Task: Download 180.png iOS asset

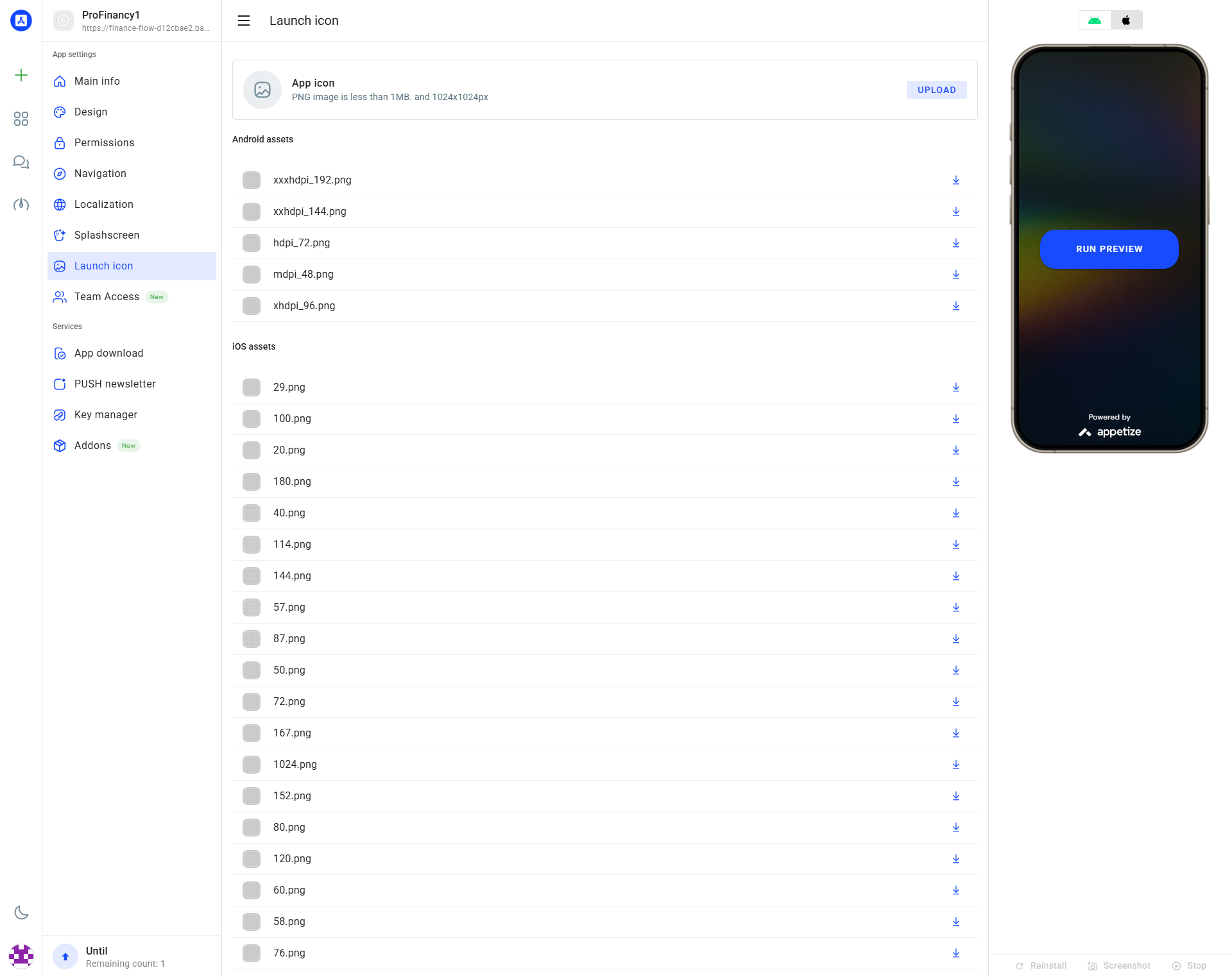Action: pyautogui.click(x=956, y=482)
